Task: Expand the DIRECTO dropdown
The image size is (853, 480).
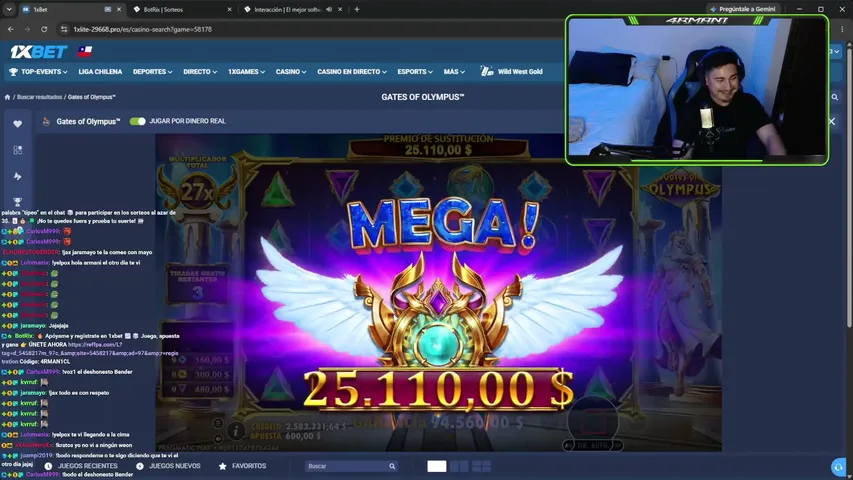Action: [x=200, y=72]
